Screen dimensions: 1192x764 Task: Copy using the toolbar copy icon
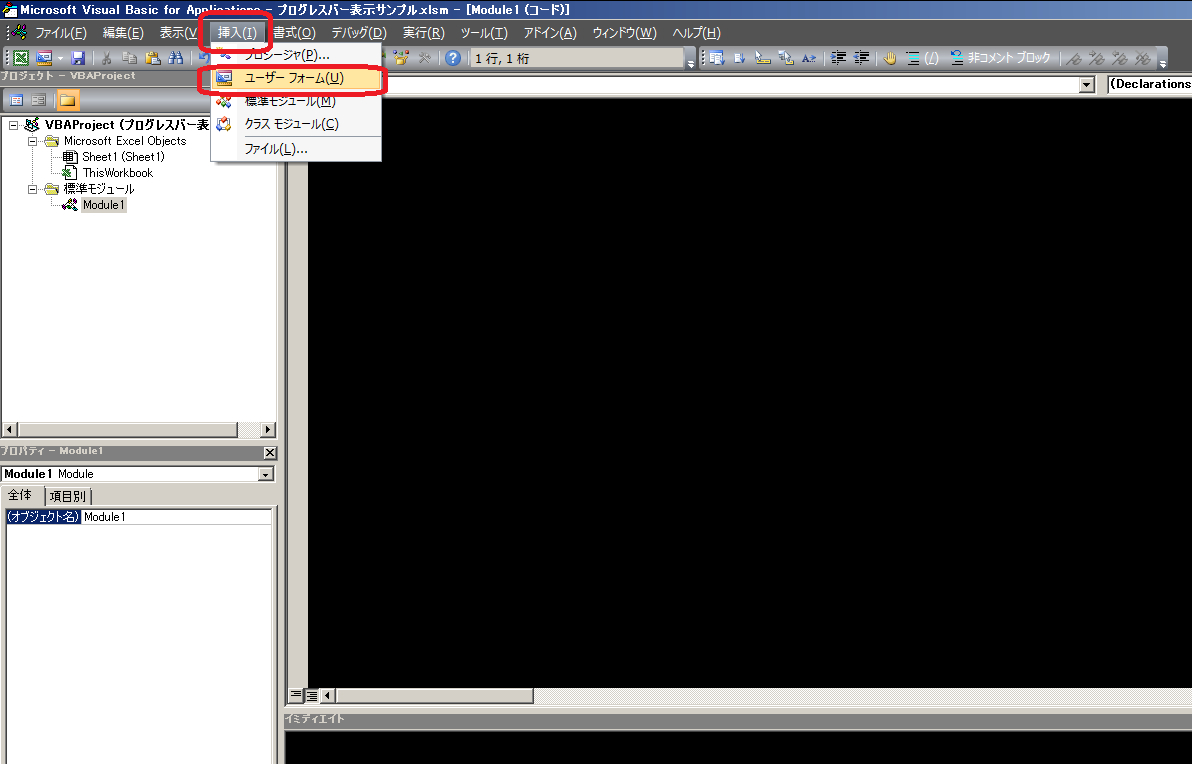pyautogui.click(x=129, y=58)
